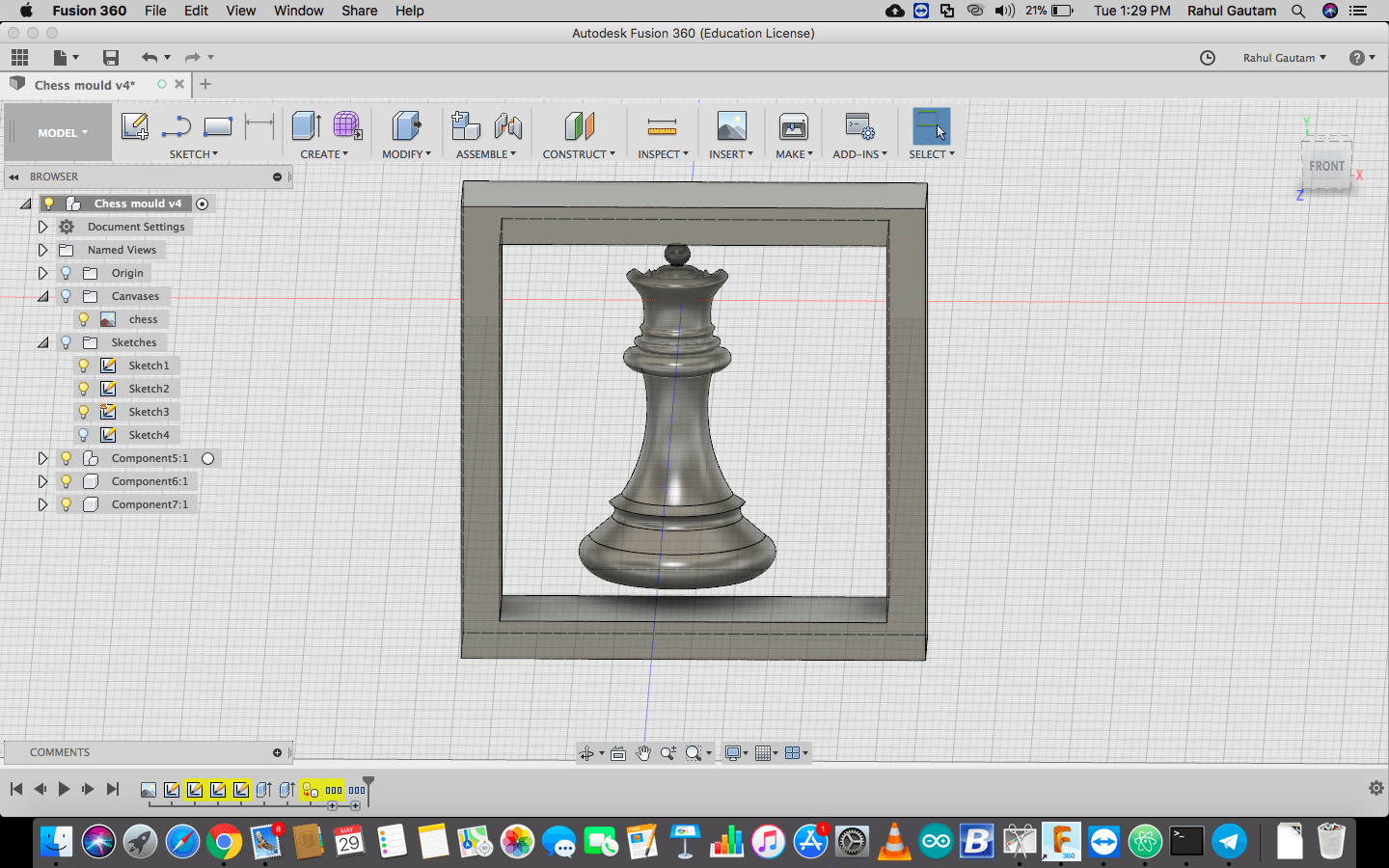Click the Help question mark button
The height and width of the screenshot is (868, 1389).
1357,58
